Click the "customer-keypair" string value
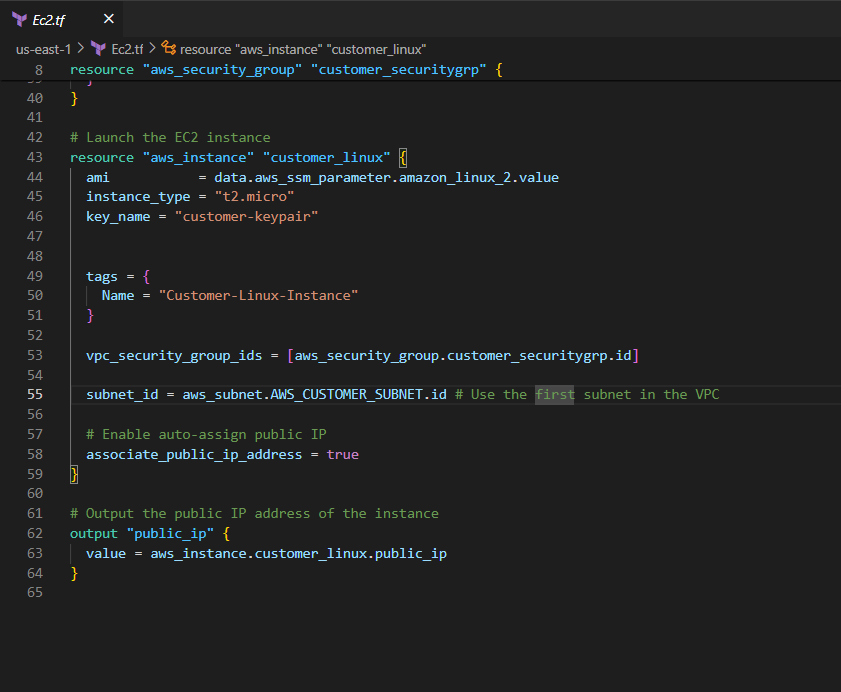Viewport: 841px width, 692px height. [246, 217]
